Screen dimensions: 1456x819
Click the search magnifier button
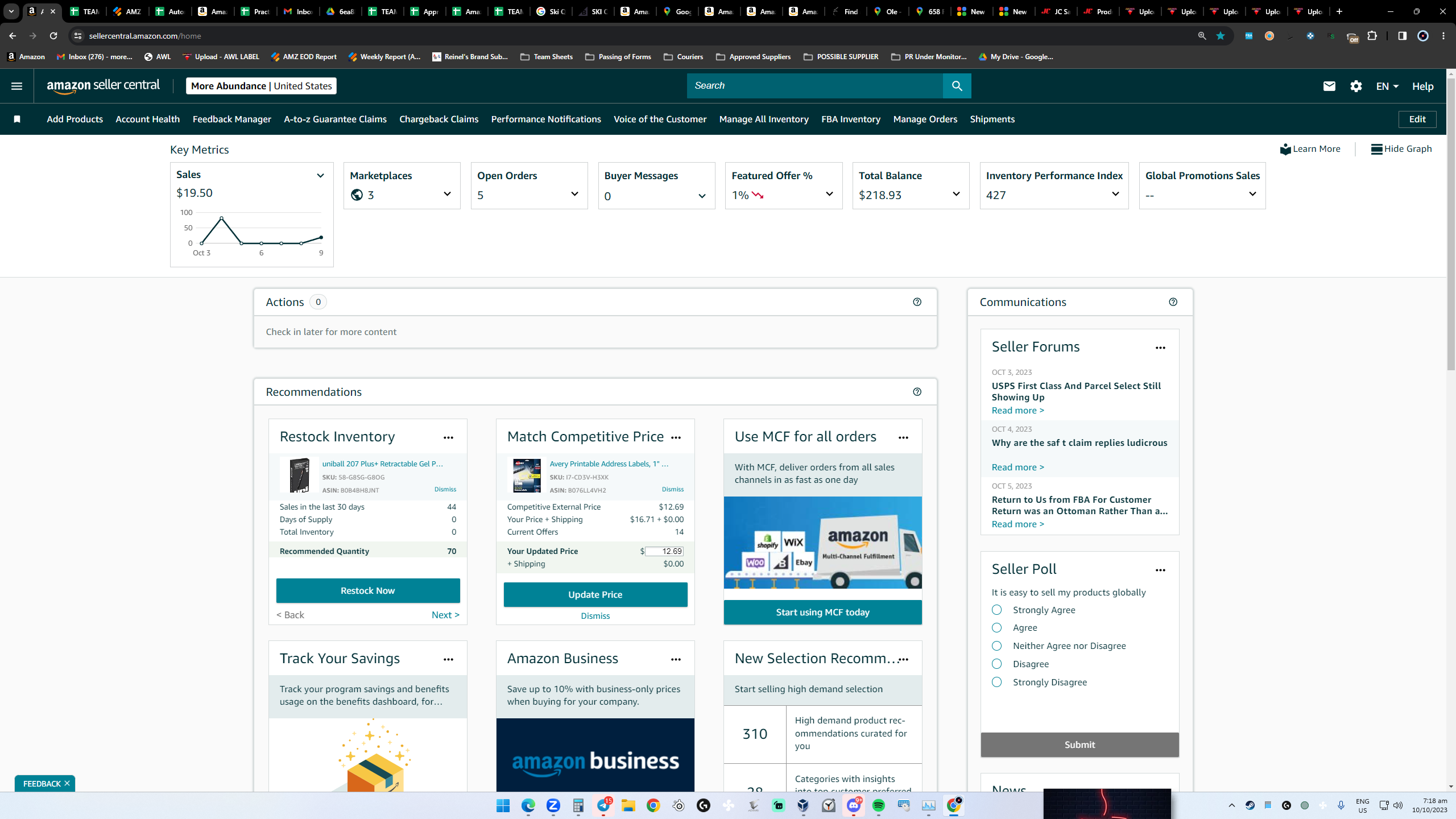957,86
